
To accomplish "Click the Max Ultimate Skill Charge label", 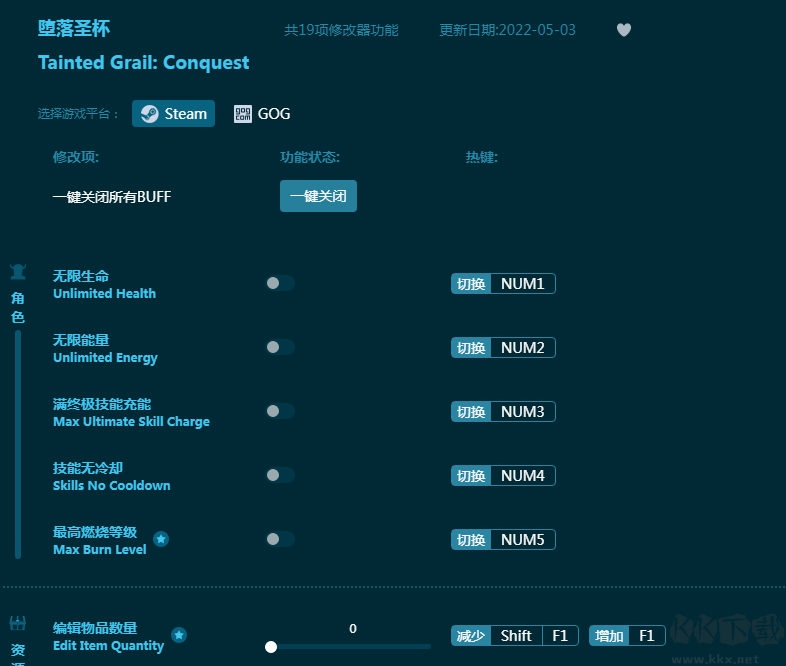I will pos(131,422).
